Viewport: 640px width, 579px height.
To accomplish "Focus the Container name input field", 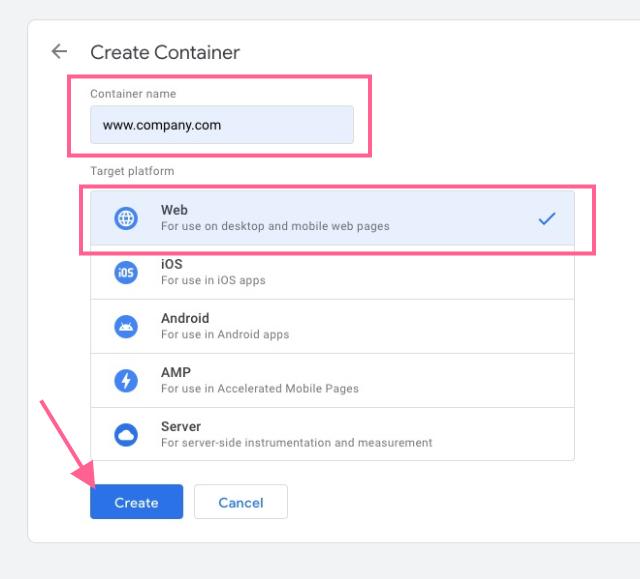I will 222,125.
